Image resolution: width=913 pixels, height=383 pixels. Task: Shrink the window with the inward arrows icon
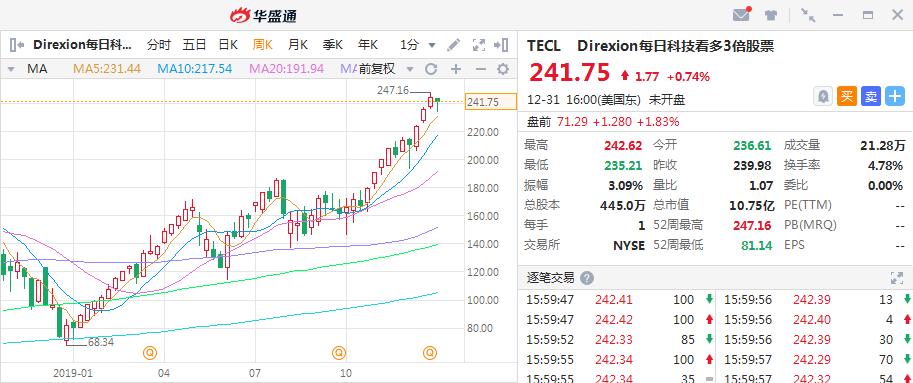pyautogui.click(x=808, y=15)
